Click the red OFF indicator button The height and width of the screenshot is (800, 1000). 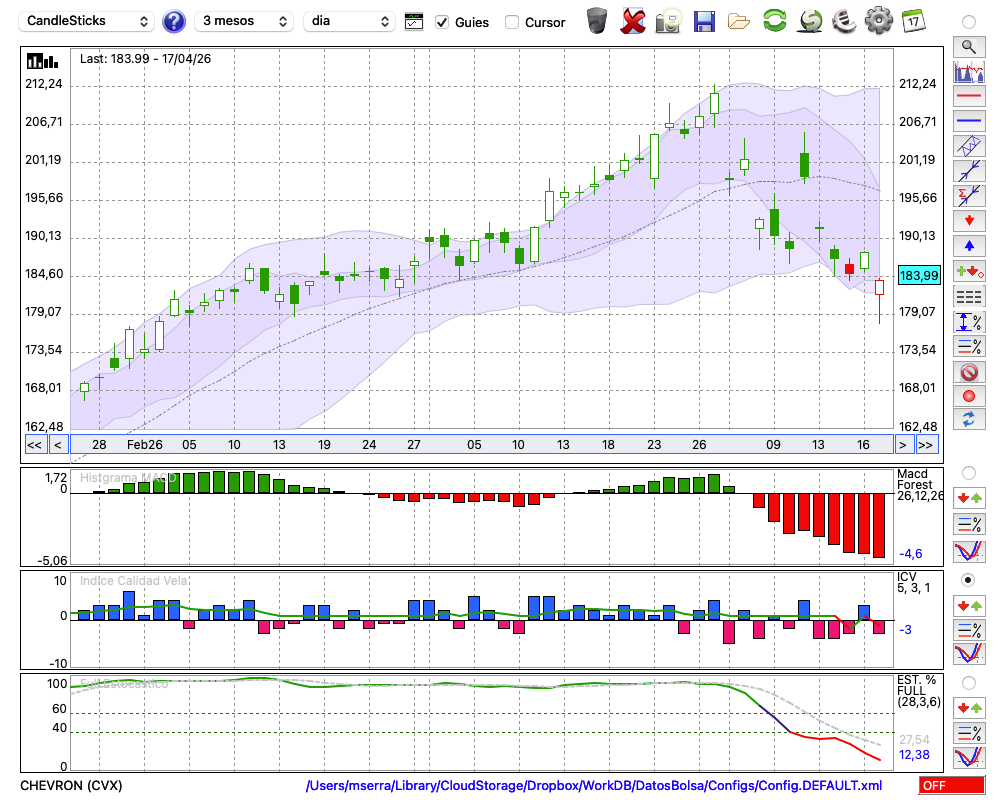pyautogui.click(x=952, y=785)
